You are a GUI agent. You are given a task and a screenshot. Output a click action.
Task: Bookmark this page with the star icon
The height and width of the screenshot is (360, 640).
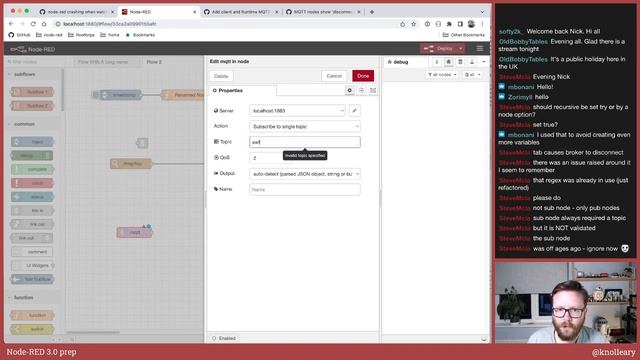tap(413, 24)
